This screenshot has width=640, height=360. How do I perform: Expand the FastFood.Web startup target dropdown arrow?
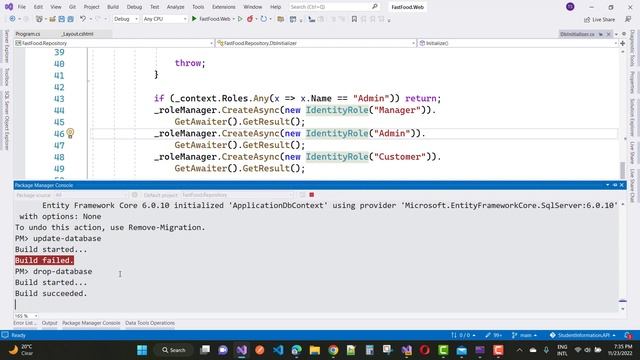coord(234,19)
